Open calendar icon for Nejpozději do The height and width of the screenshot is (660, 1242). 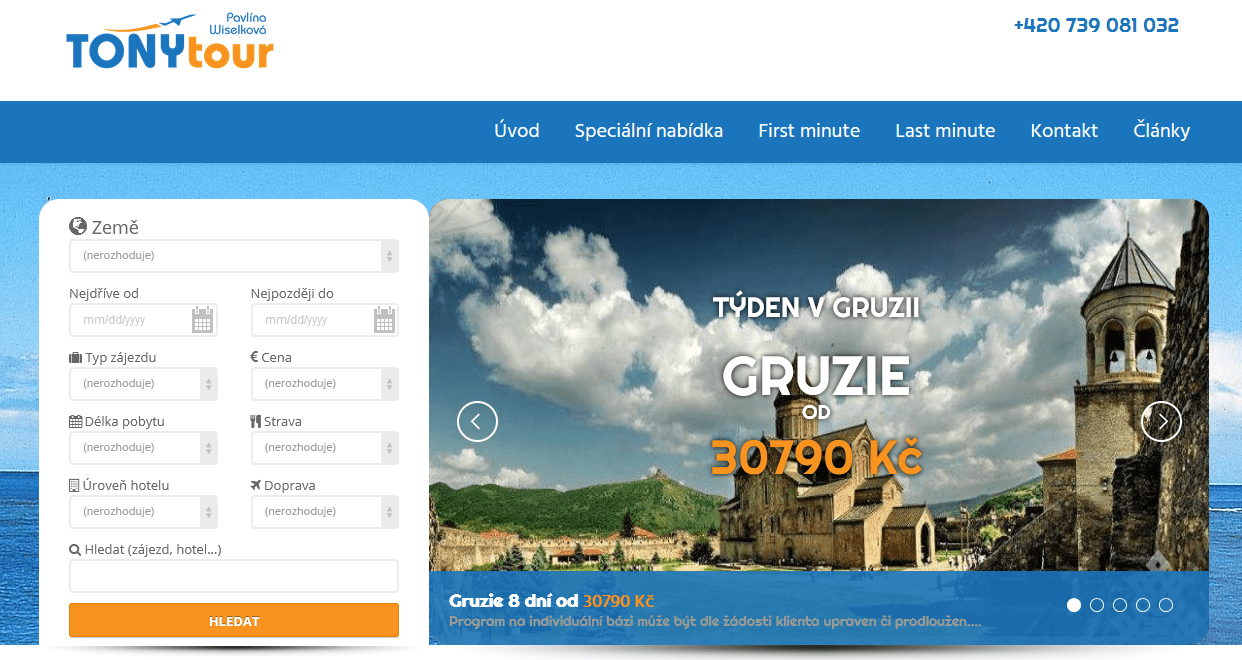click(385, 320)
